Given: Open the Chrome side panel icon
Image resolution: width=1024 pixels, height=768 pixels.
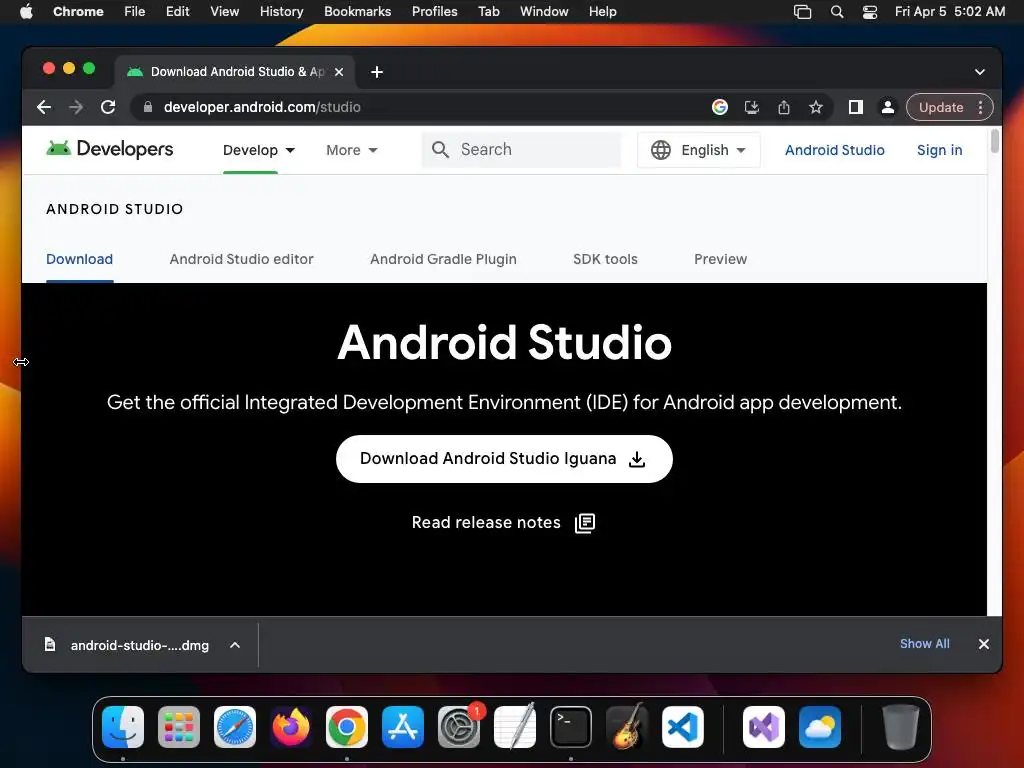Looking at the screenshot, I should click(856, 107).
